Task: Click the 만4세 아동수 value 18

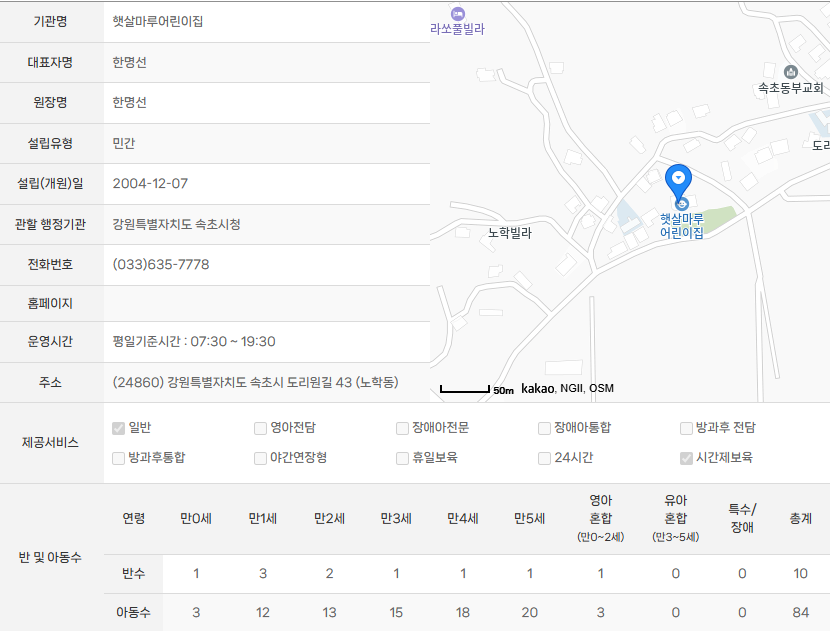Action: click(x=463, y=612)
